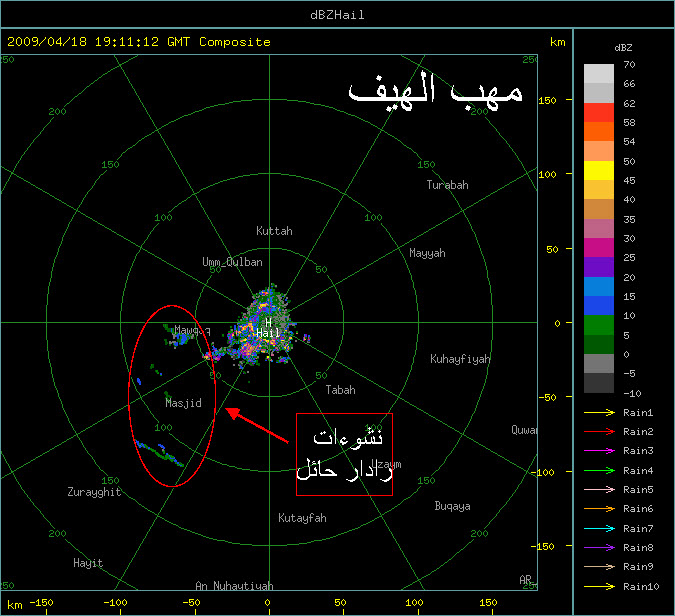Click the -150 tick on bottom km axis

tap(42, 602)
